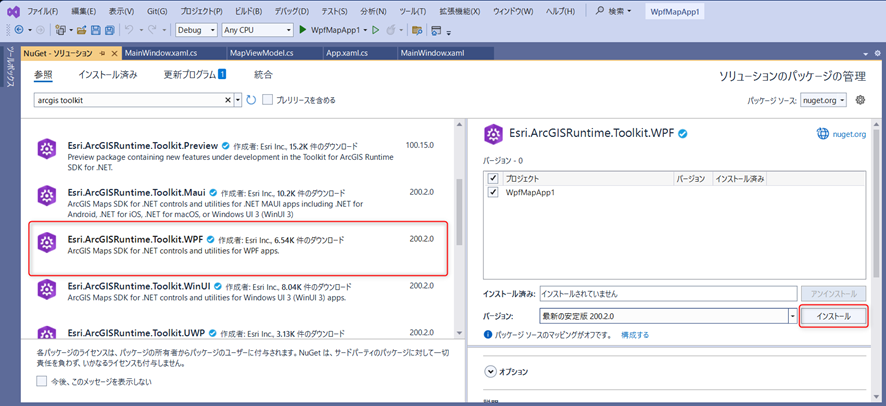Open the search history dropdown arrow

[238, 100]
